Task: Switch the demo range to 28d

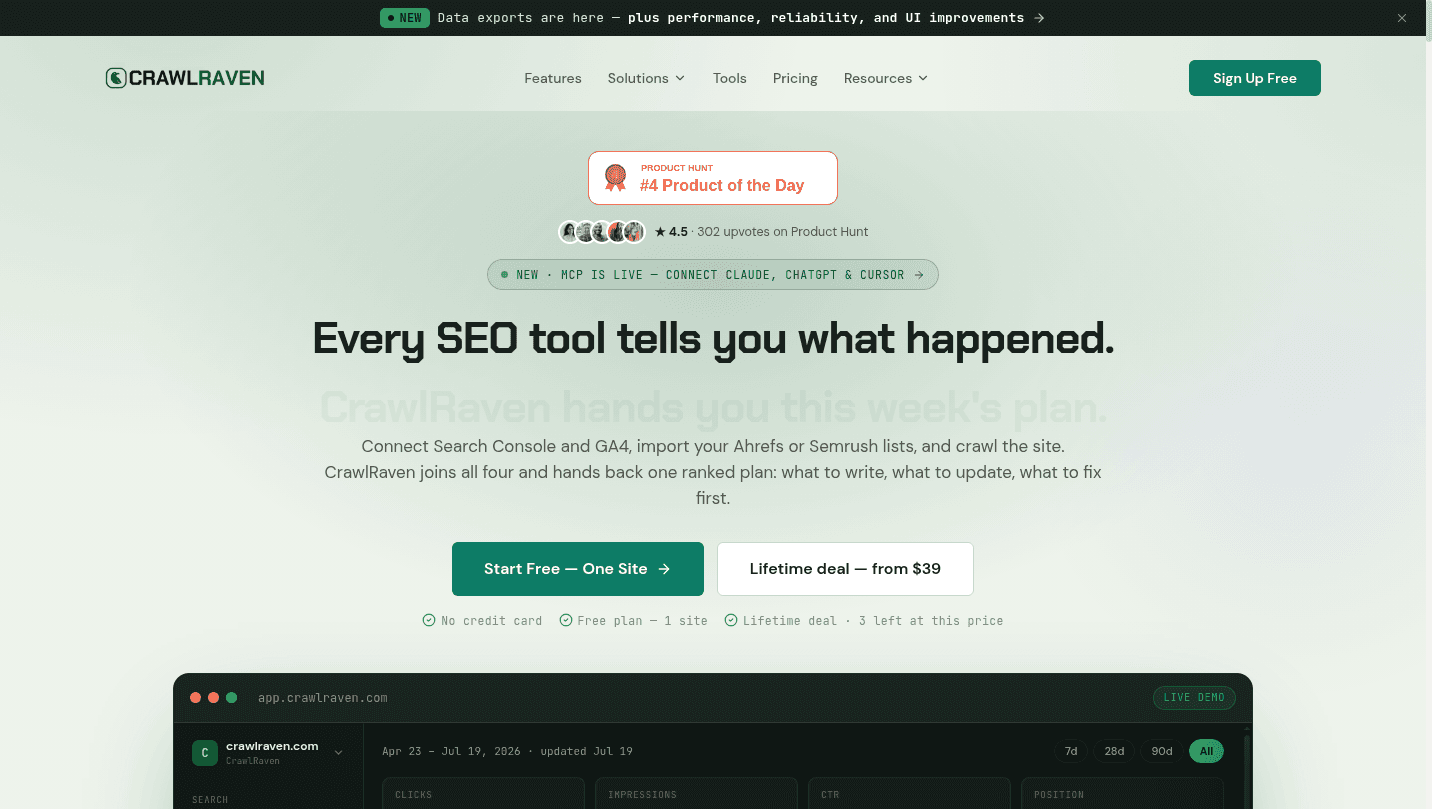Action: tap(1114, 751)
